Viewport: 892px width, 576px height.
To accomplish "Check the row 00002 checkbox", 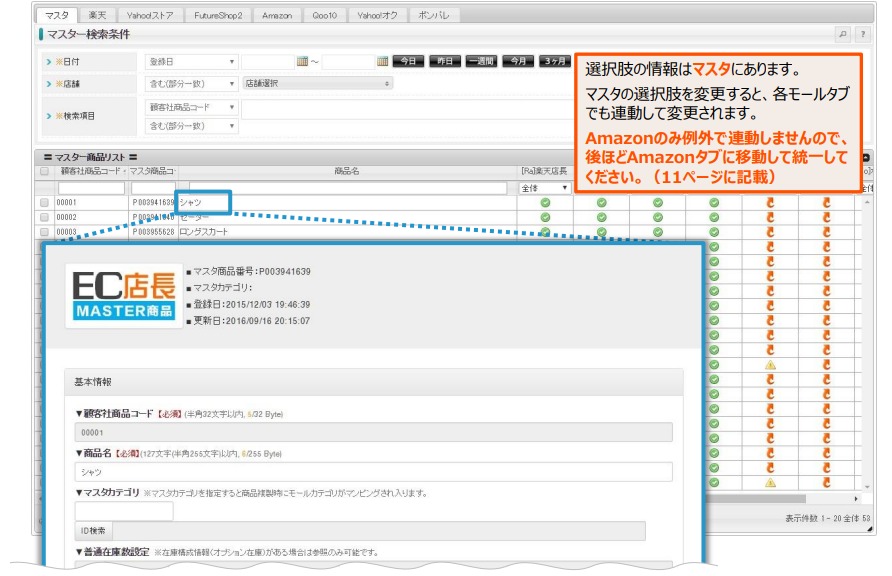I will [x=44, y=217].
